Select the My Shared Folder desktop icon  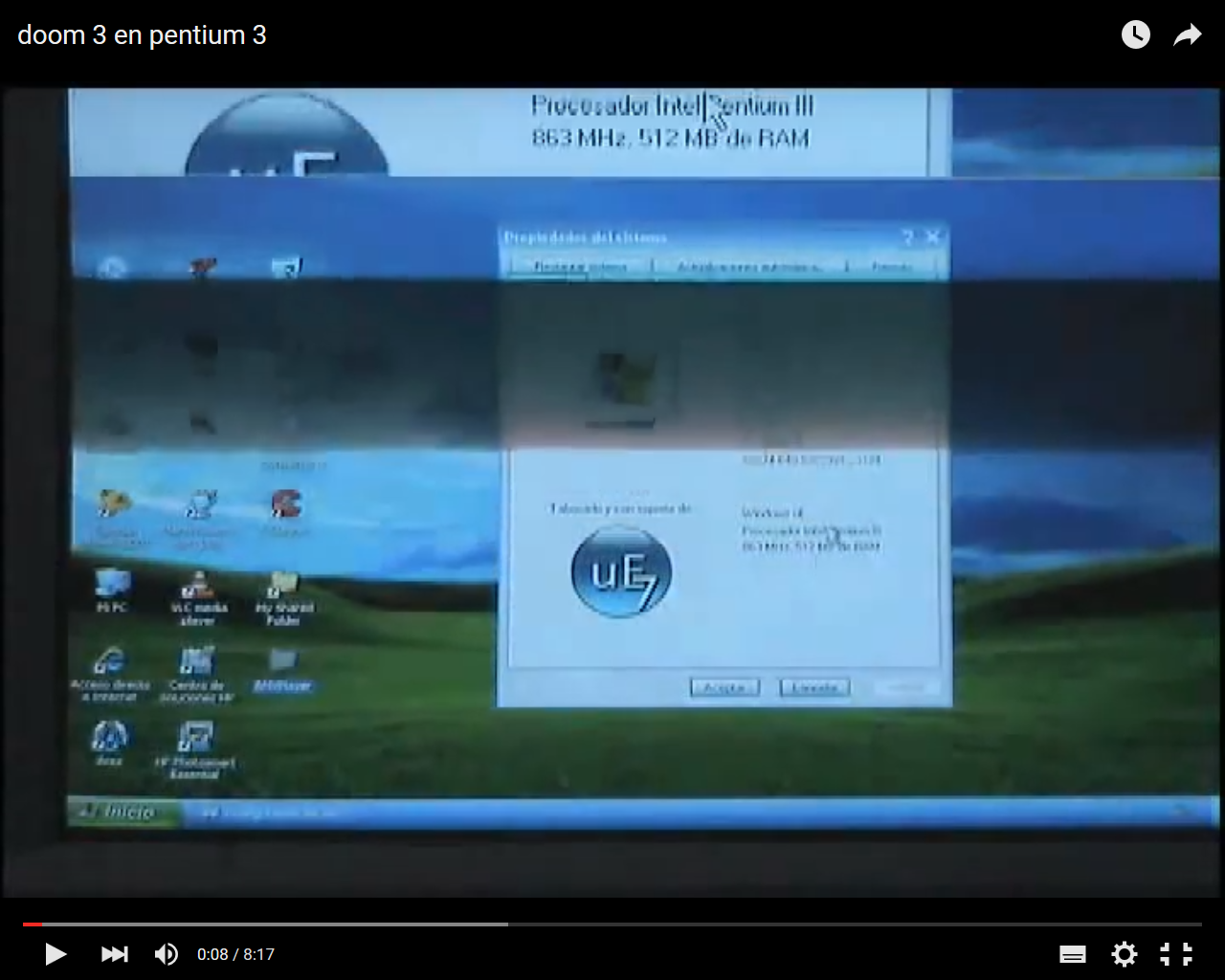tap(283, 597)
